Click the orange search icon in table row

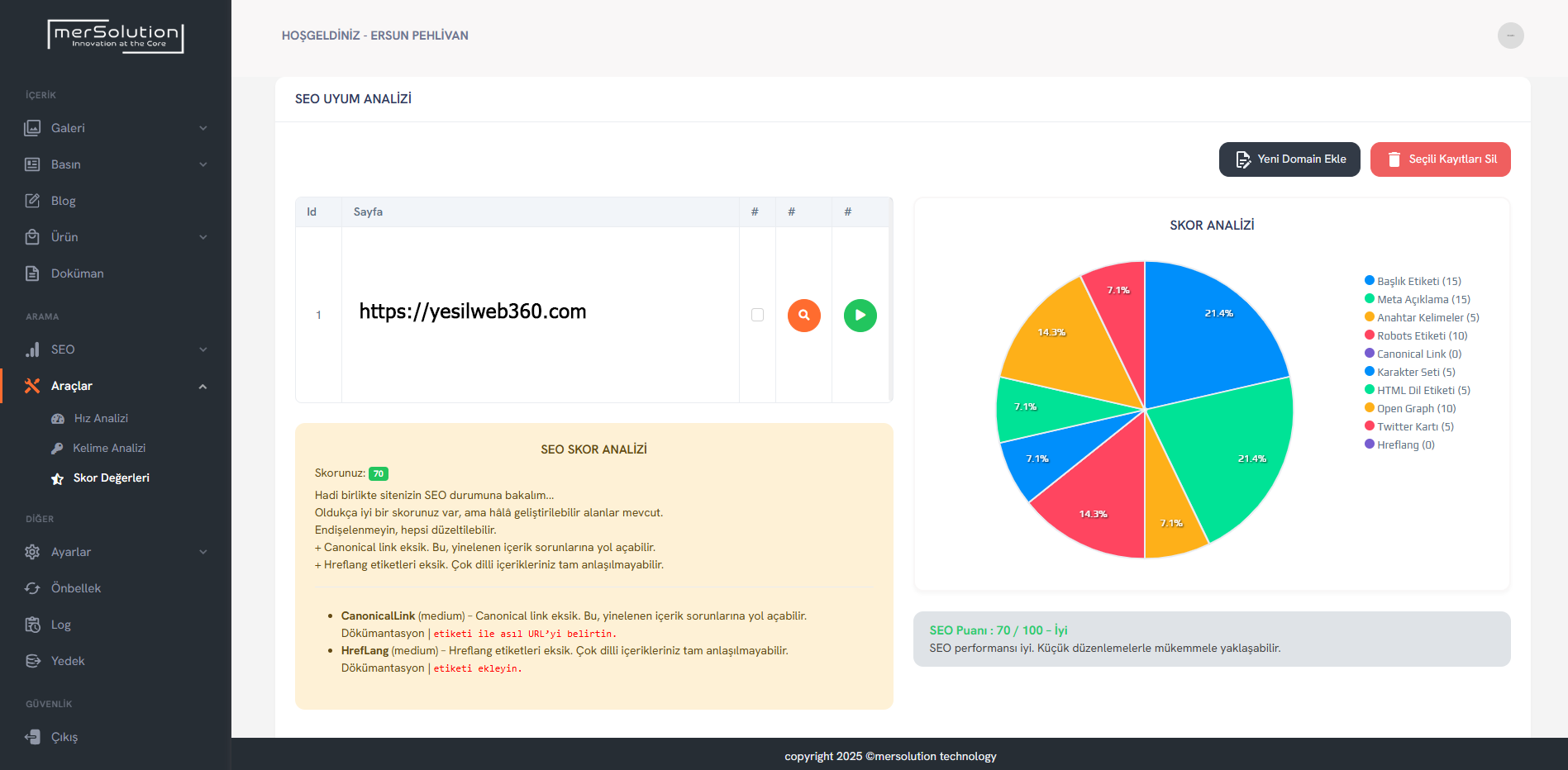803,315
